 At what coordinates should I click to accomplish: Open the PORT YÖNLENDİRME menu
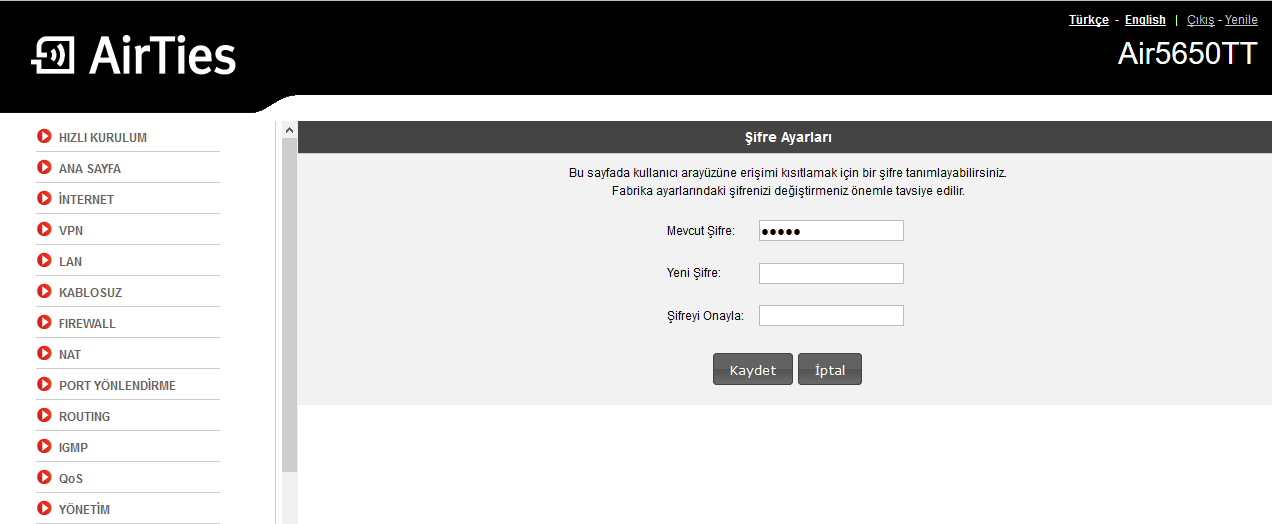click(x=118, y=386)
